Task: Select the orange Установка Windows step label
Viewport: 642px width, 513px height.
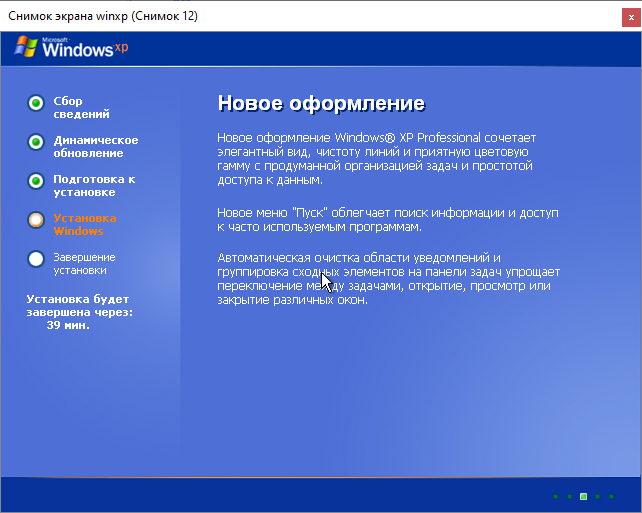Action: pyautogui.click(x=85, y=224)
